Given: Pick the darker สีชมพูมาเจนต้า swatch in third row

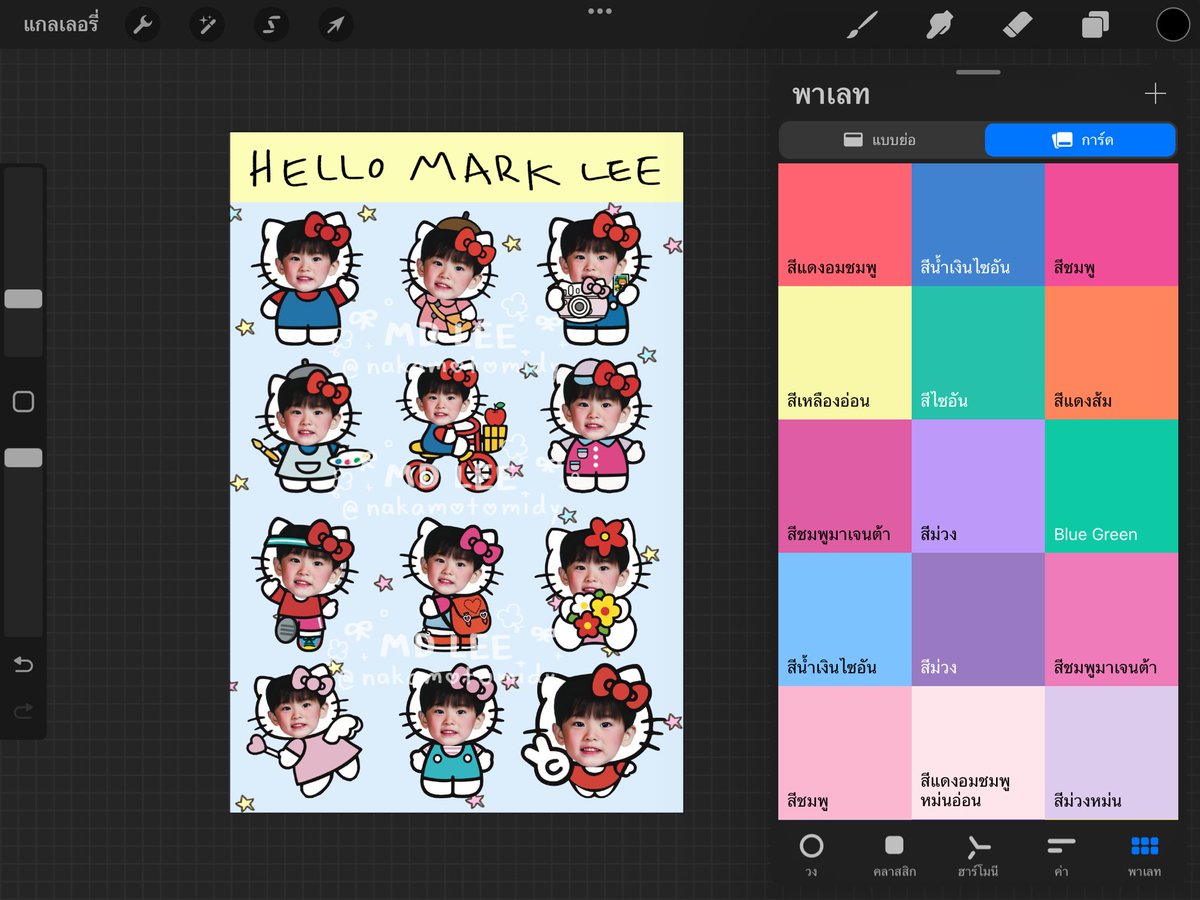Looking at the screenshot, I should pyautogui.click(x=845, y=486).
